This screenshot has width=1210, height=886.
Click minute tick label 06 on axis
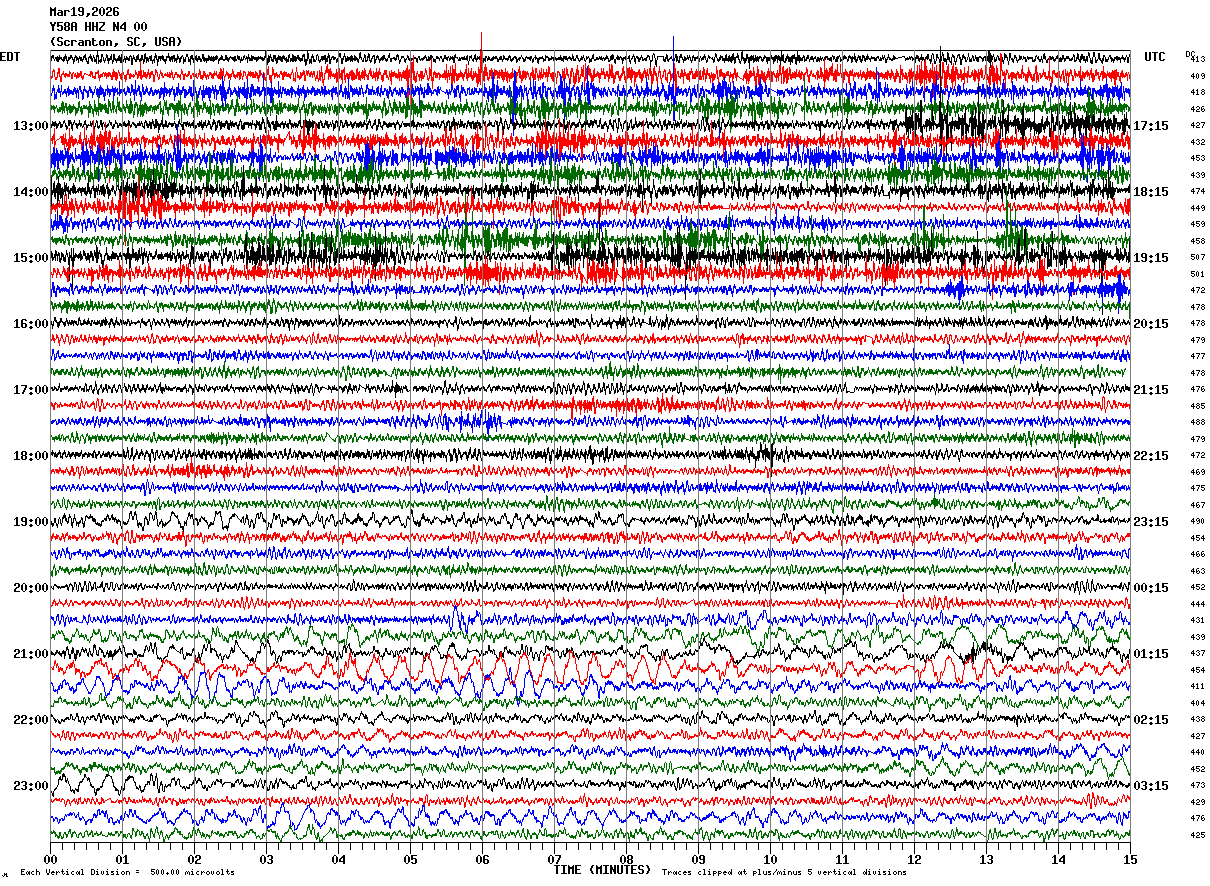pos(482,859)
